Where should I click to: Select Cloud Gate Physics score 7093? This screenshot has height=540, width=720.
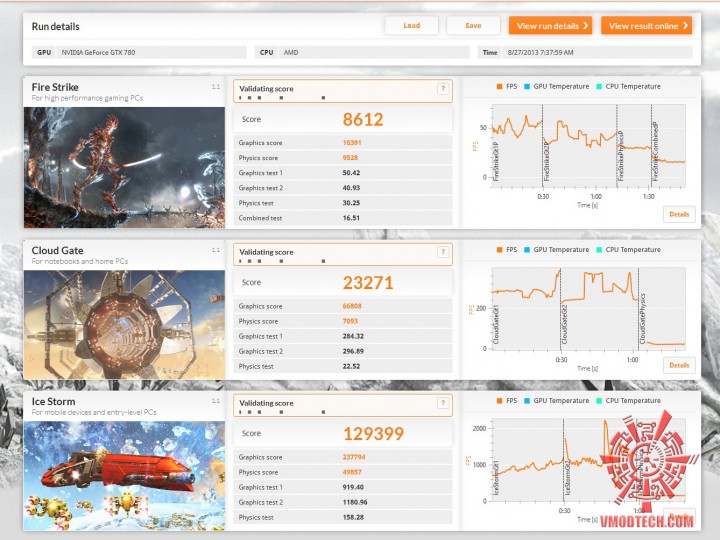pyautogui.click(x=350, y=321)
